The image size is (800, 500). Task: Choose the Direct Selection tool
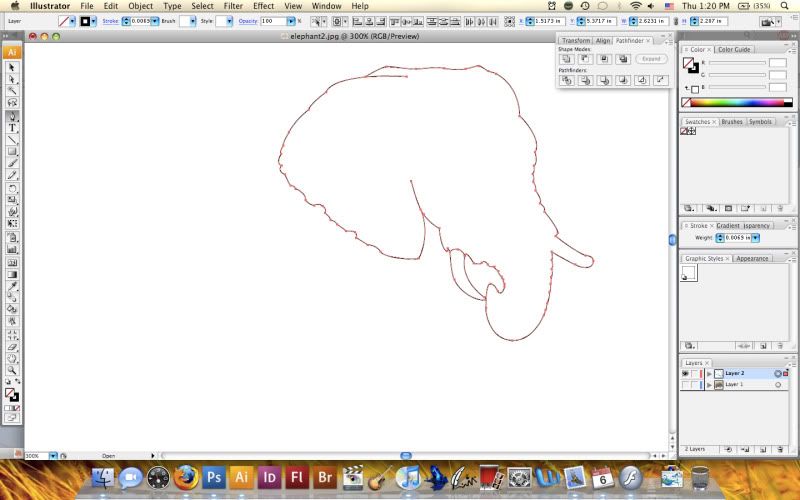coord(12,79)
